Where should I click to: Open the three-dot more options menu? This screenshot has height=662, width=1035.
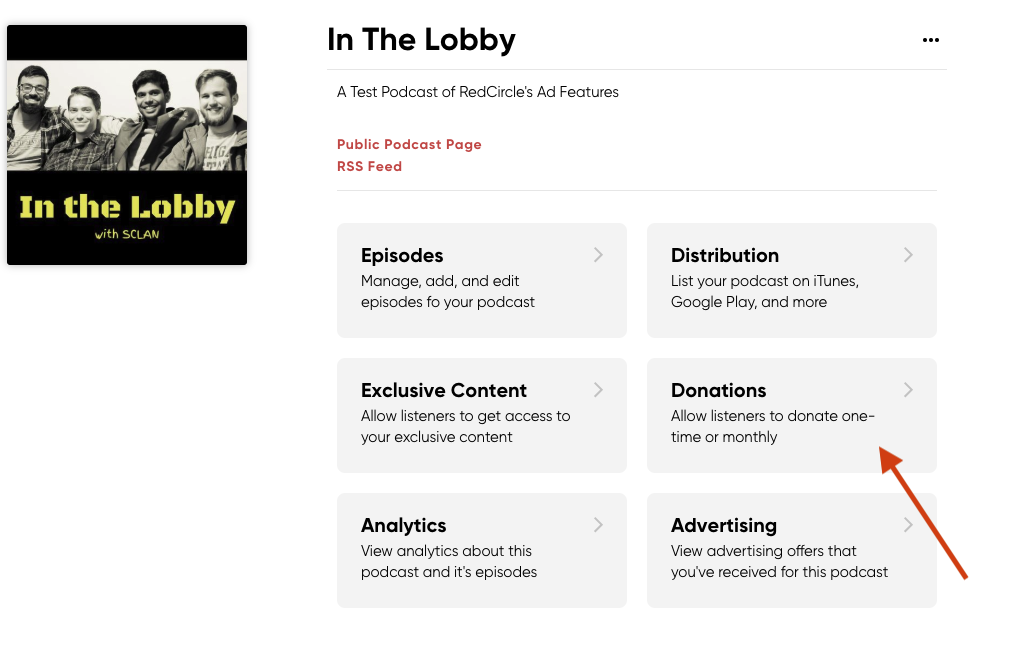(931, 40)
